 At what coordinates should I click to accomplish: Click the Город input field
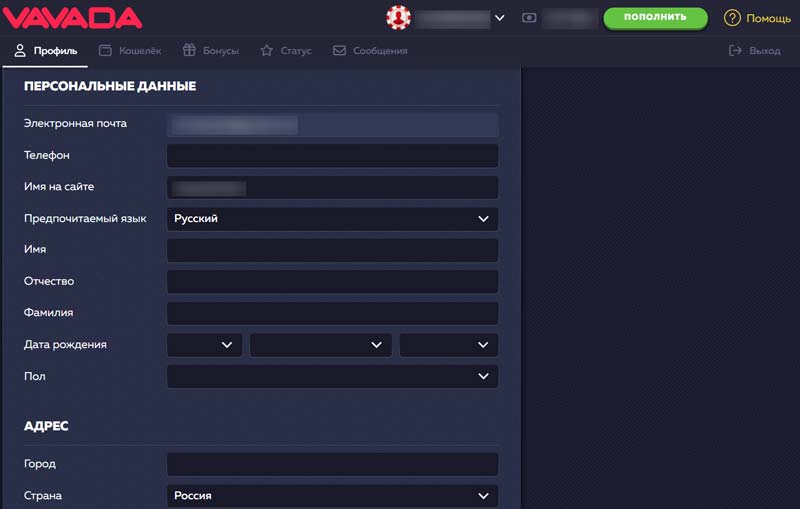click(332, 464)
